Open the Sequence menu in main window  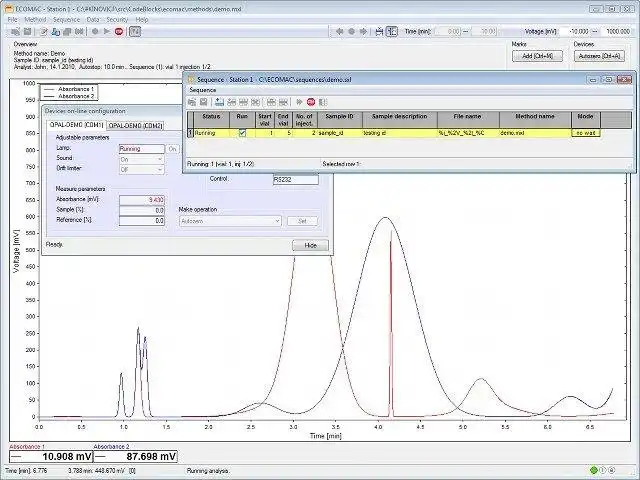click(66, 20)
